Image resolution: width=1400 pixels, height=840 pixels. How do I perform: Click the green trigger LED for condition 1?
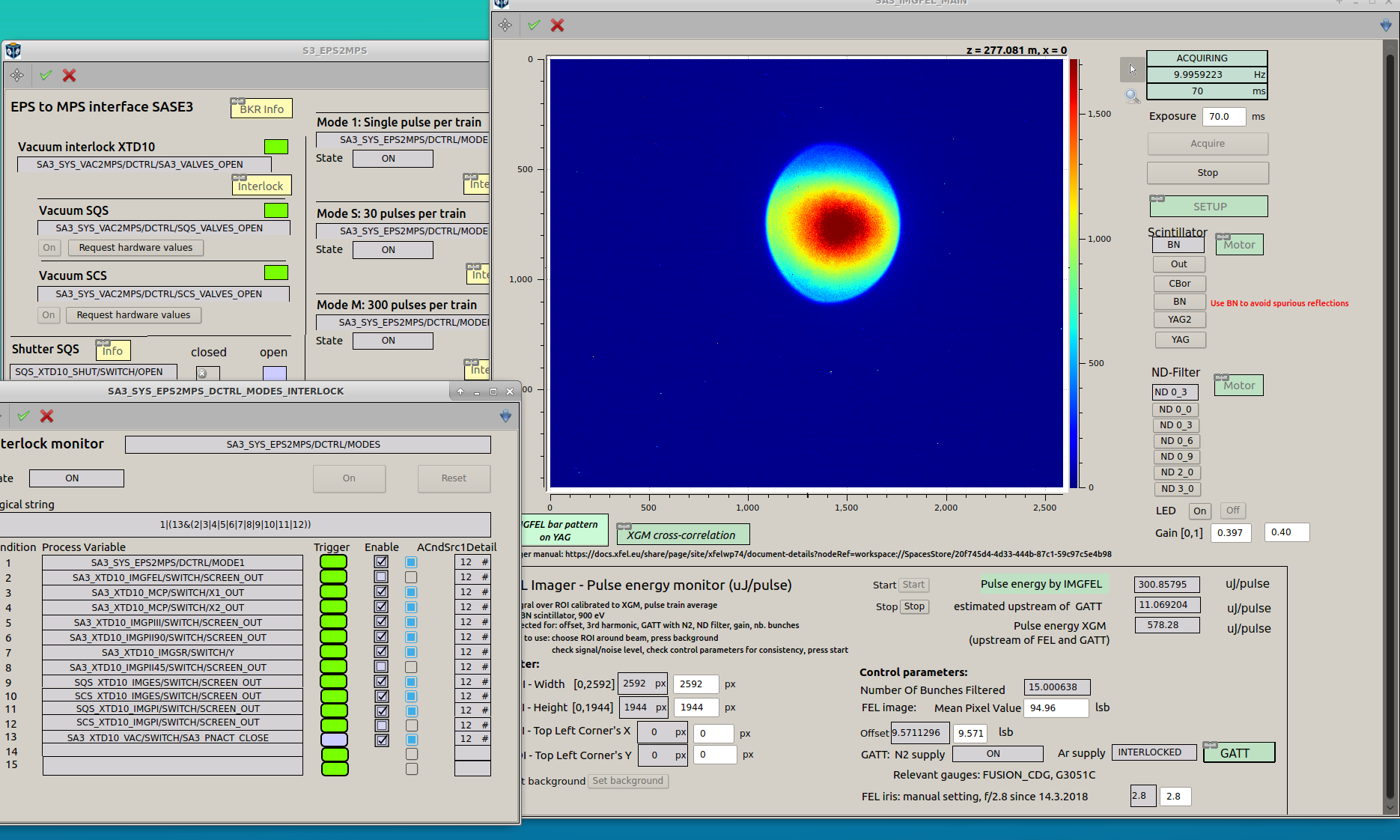(x=334, y=562)
